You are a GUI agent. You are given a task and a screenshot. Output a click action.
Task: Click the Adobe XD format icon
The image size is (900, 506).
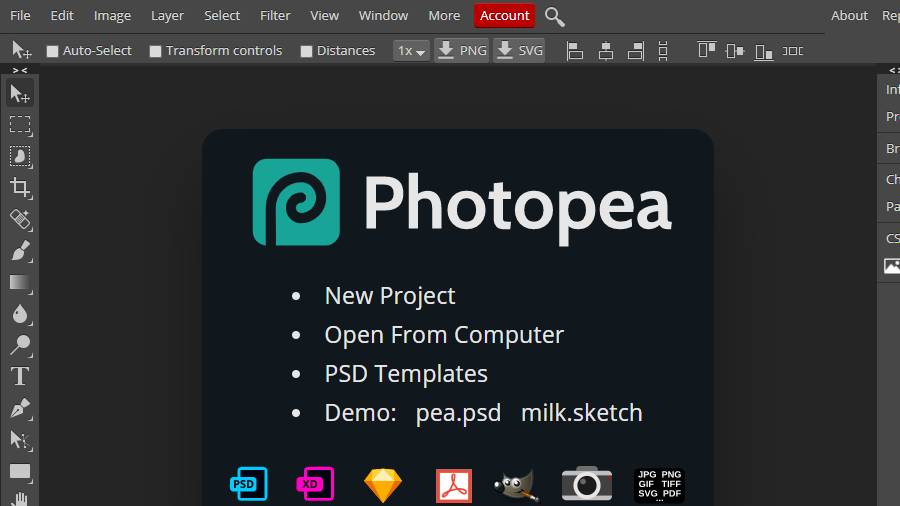pos(315,484)
